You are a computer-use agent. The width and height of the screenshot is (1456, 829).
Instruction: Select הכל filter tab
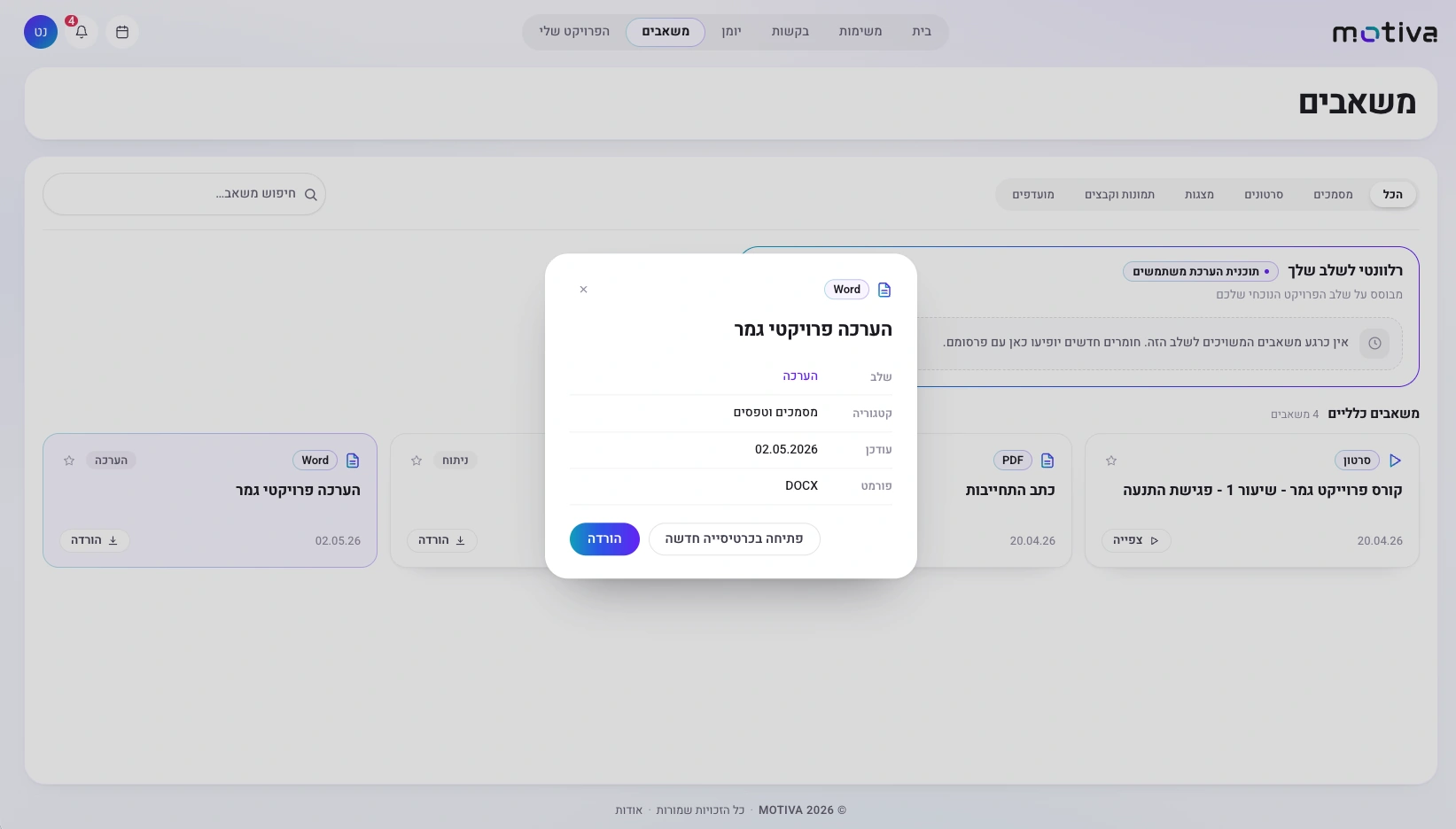(x=1393, y=195)
